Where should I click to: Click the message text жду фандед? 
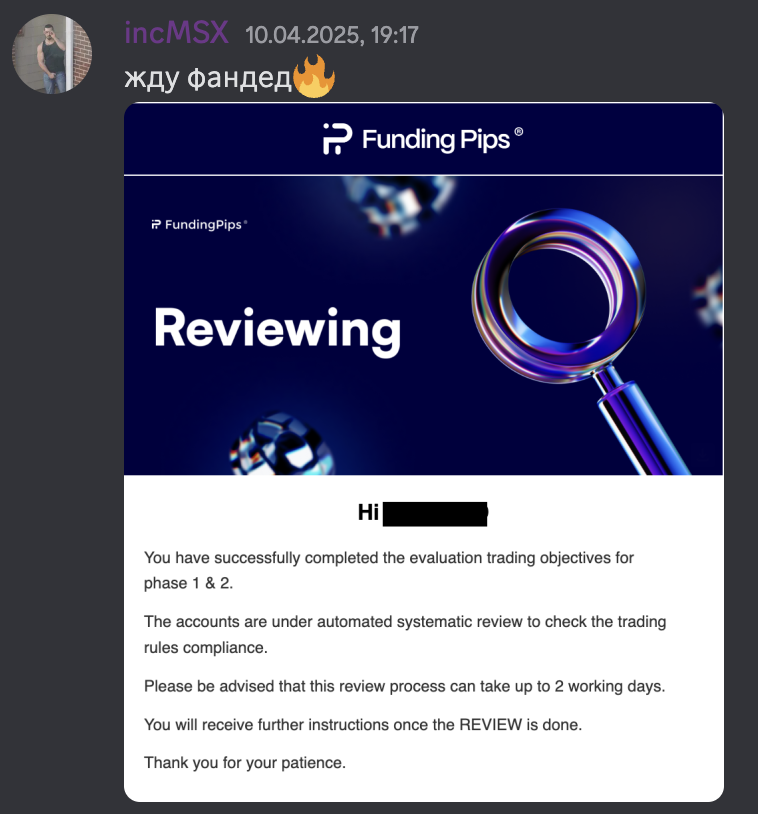(x=208, y=78)
